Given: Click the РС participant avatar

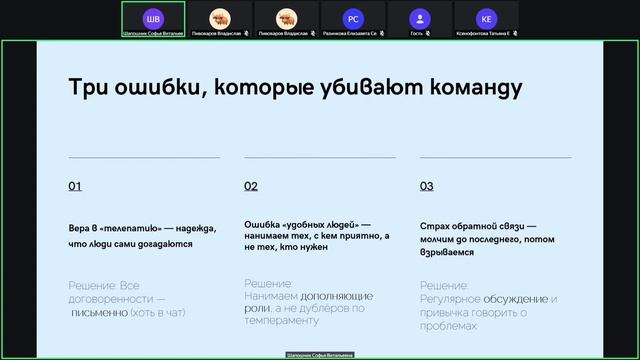Looking at the screenshot, I should pyautogui.click(x=353, y=19).
